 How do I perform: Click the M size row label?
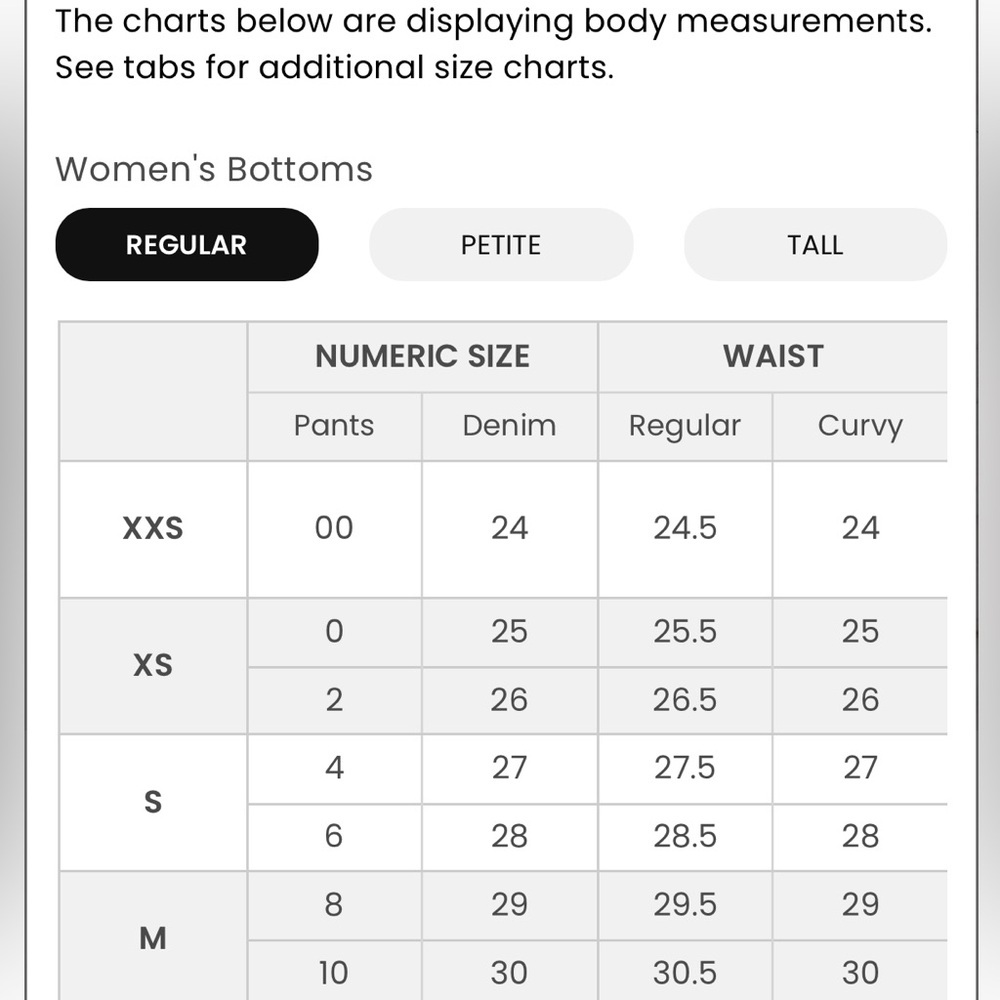pyautogui.click(x=153, y=936)
